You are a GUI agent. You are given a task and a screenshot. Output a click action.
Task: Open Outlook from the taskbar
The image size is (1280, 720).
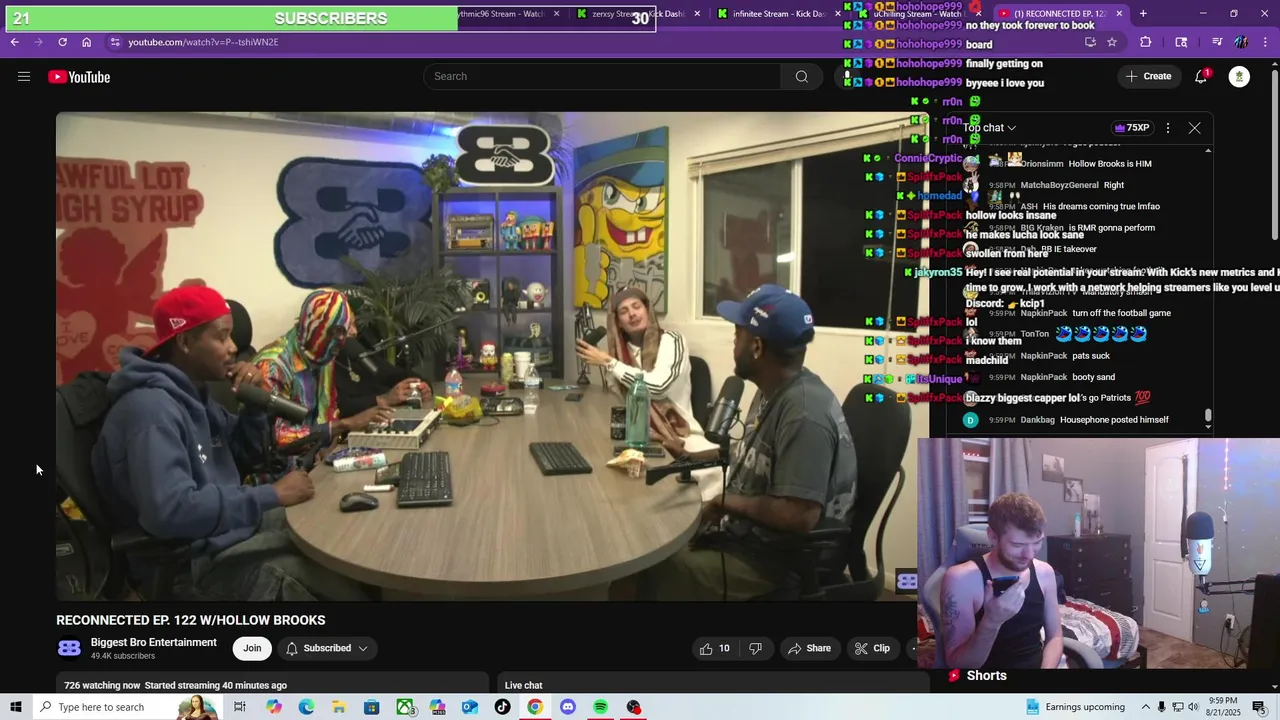[x=470, y=707]
